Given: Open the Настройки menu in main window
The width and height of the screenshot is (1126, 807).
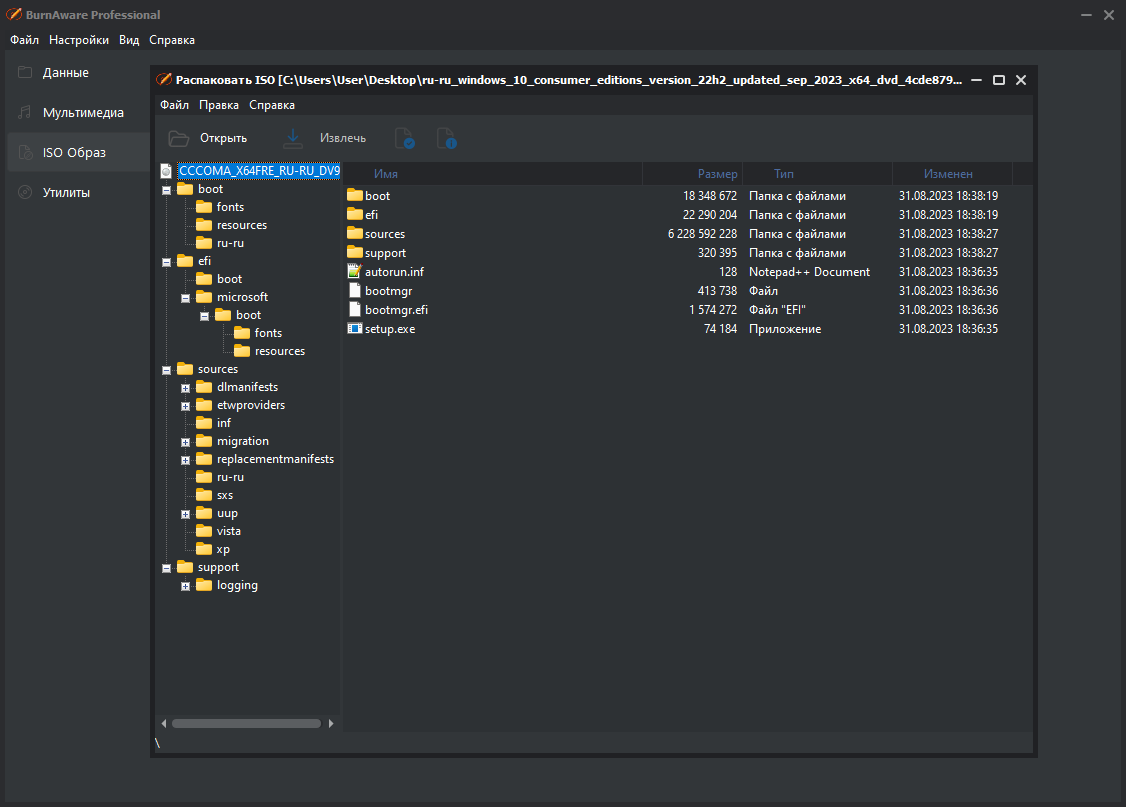Looking at the screenshot, I should 79,40.
